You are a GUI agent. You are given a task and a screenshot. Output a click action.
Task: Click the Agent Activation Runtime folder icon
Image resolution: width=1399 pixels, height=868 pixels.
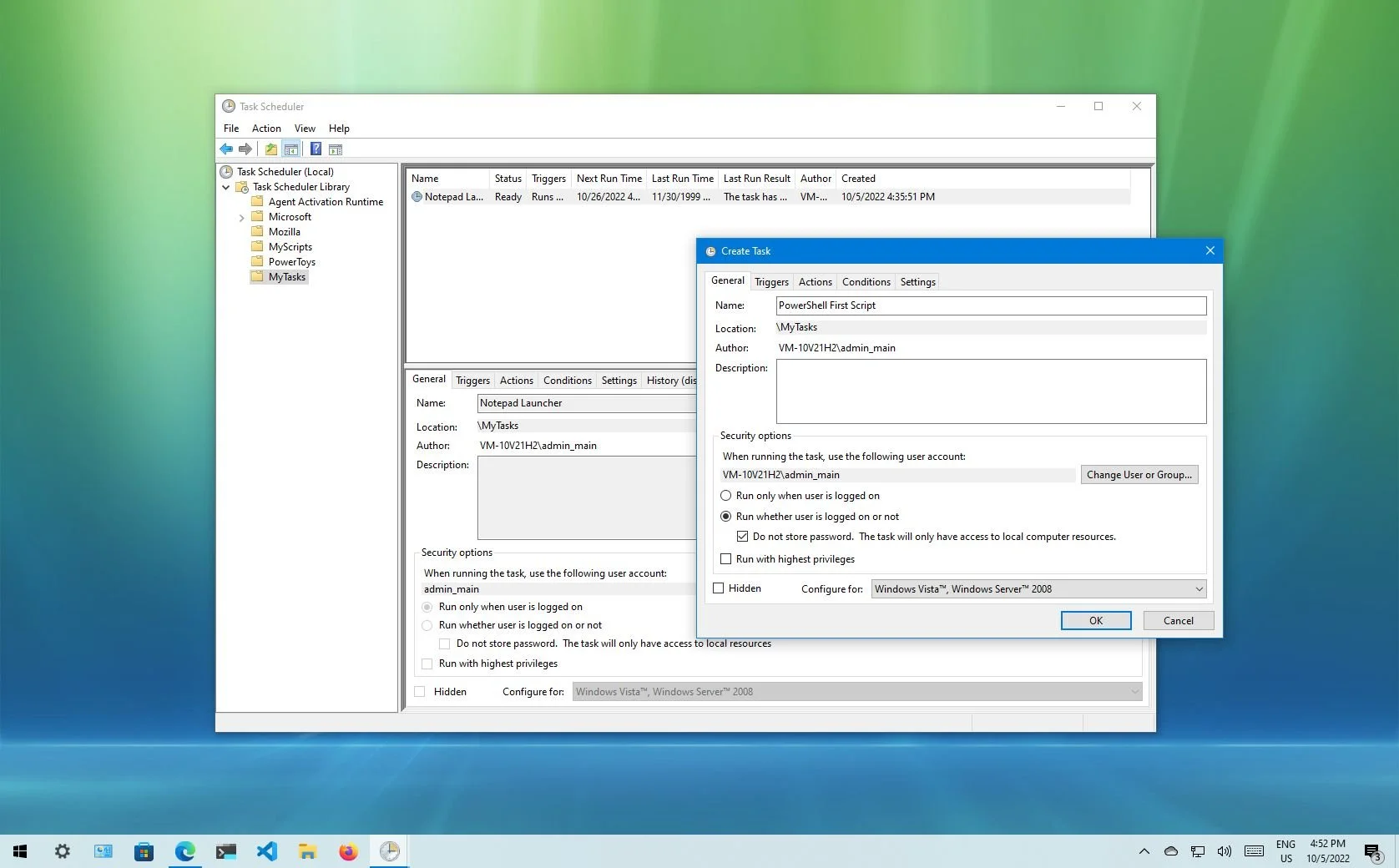(258, 201)
